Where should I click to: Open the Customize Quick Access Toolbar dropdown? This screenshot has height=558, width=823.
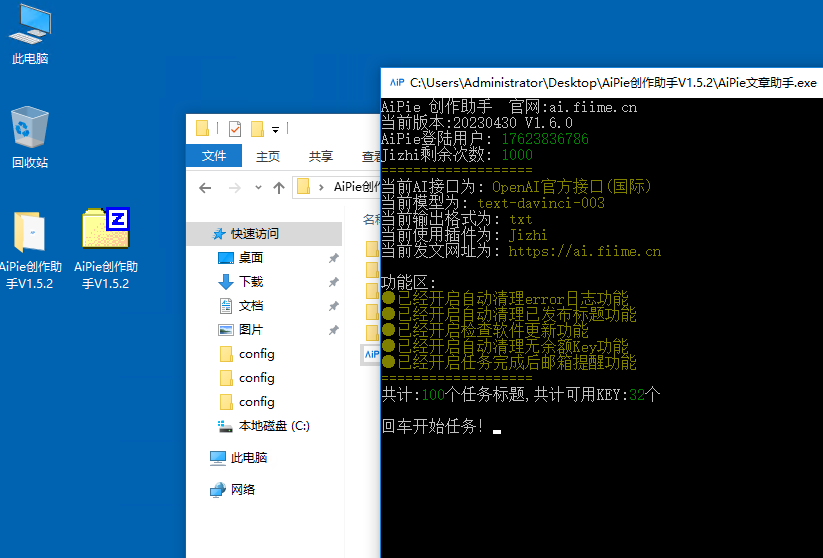tap(275, 129)
